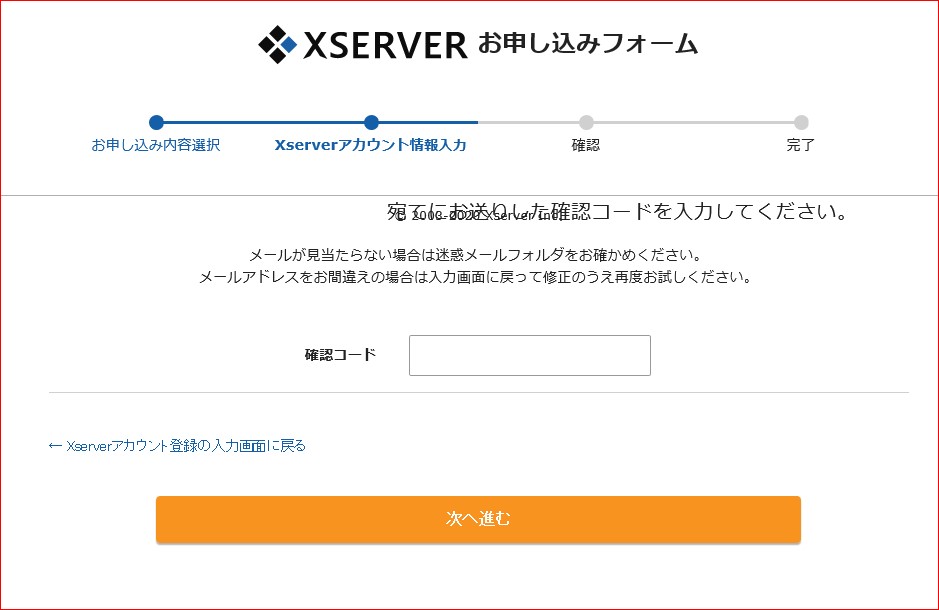Viewport: 939px width, 610px height.
Task: Click the 次へ進む button
Action: [478, 519]
